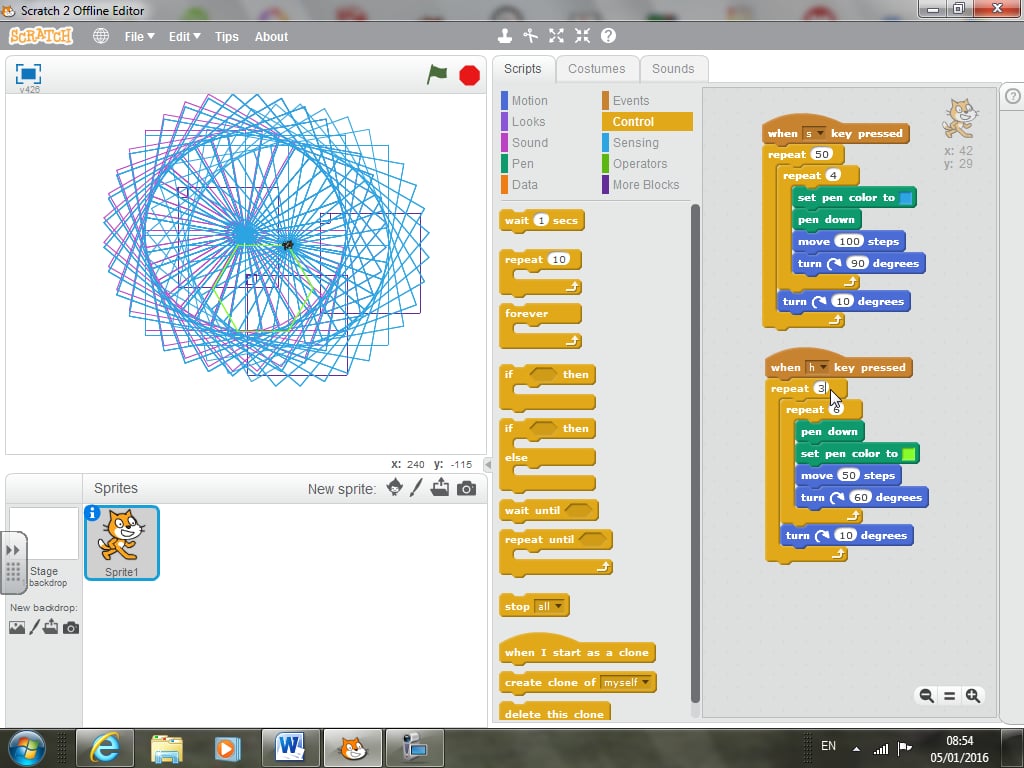Show hidden system tray icons

pyautogui.click(x=856, y=748)
